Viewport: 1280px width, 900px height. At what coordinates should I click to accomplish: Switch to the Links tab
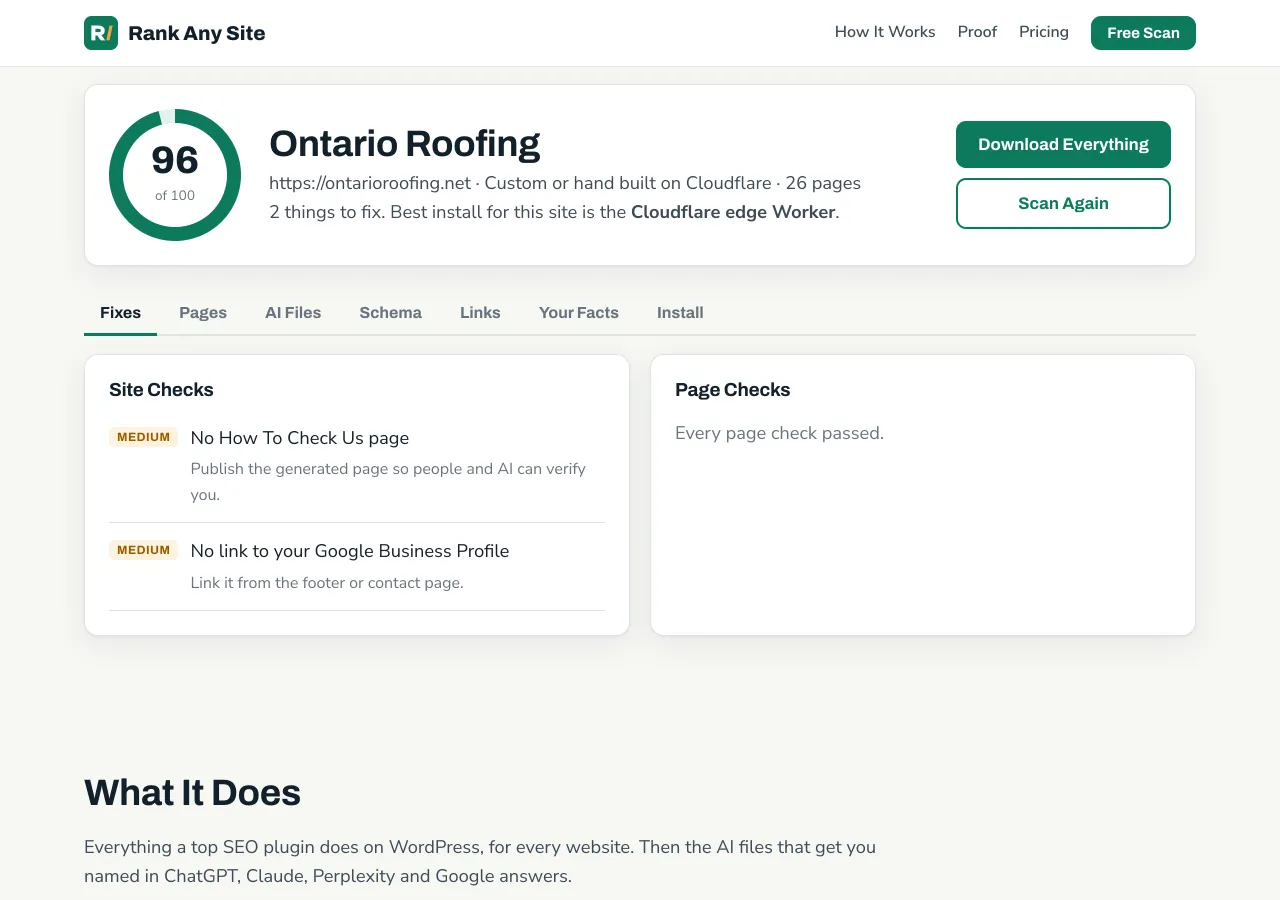[x=480, y=313]
